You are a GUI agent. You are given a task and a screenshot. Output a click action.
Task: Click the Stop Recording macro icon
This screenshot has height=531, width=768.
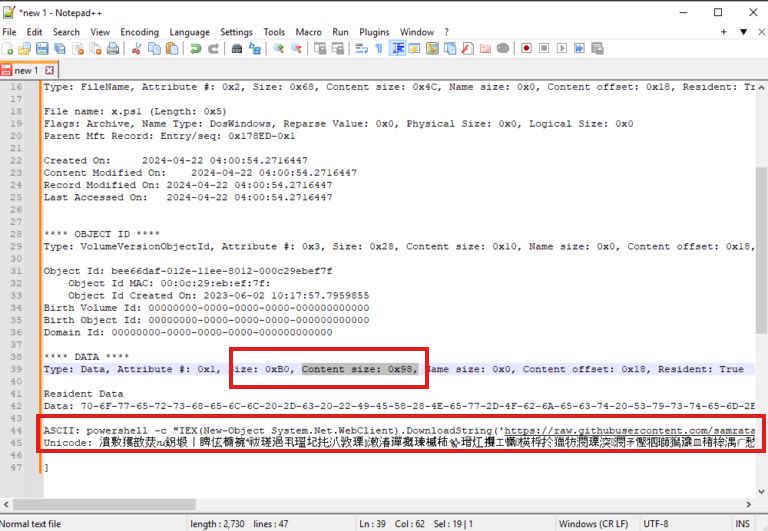[x=544, y=48]
